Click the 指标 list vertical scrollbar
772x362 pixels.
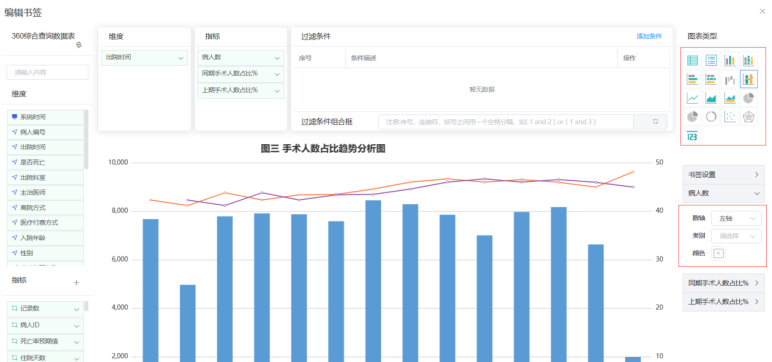click(87, 306)
